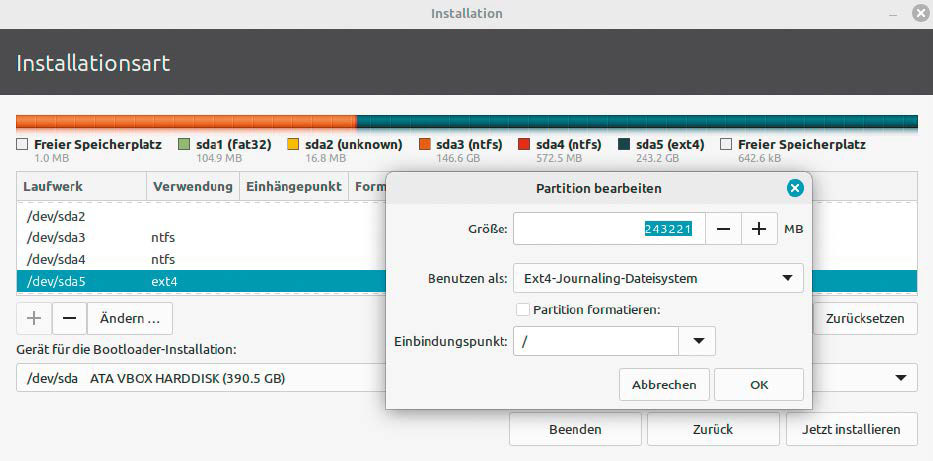The height and width of the screenshot is (461, 933).
Task: Click the Größe size input field
Action: click(609, 229)
